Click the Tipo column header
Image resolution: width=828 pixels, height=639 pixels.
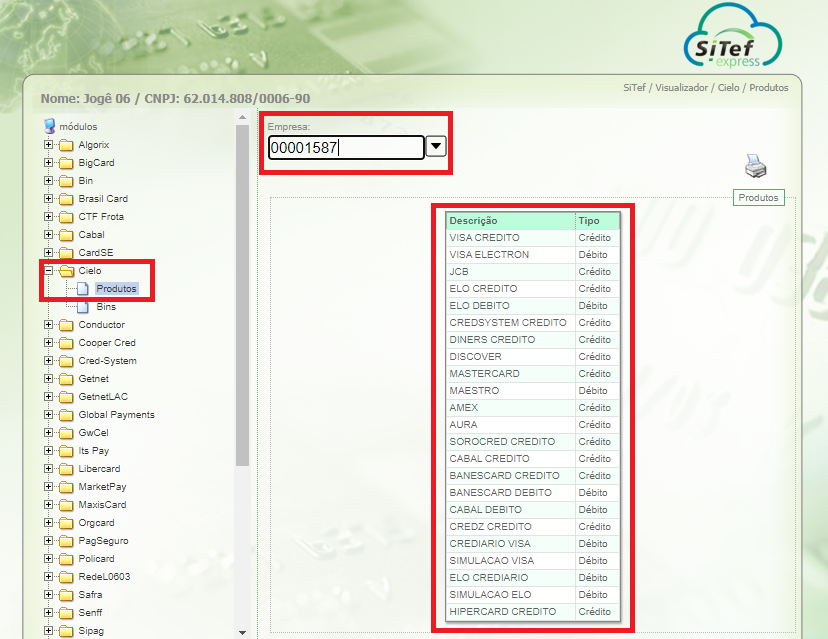point(597,221)
